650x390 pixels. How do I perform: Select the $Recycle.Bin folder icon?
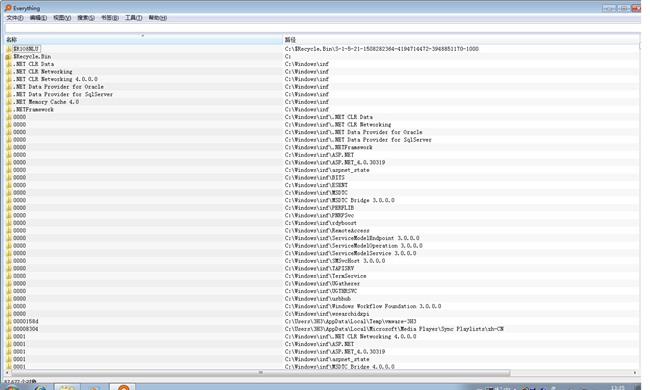9,56
